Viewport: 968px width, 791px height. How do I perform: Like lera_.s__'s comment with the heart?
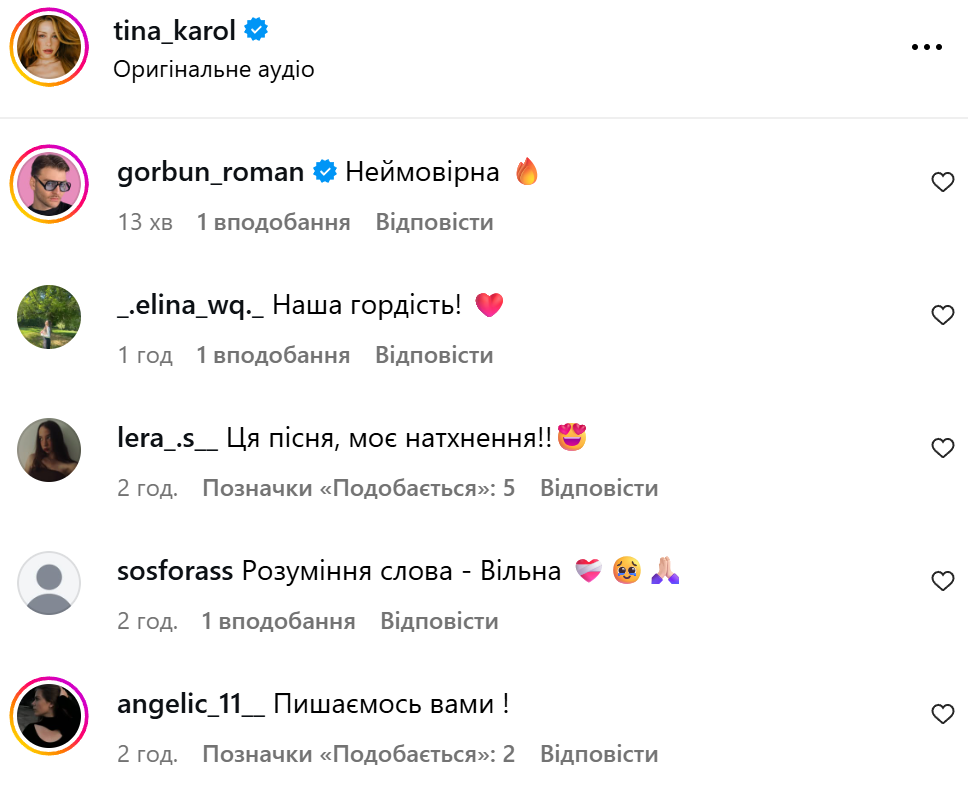coord(942,448)
